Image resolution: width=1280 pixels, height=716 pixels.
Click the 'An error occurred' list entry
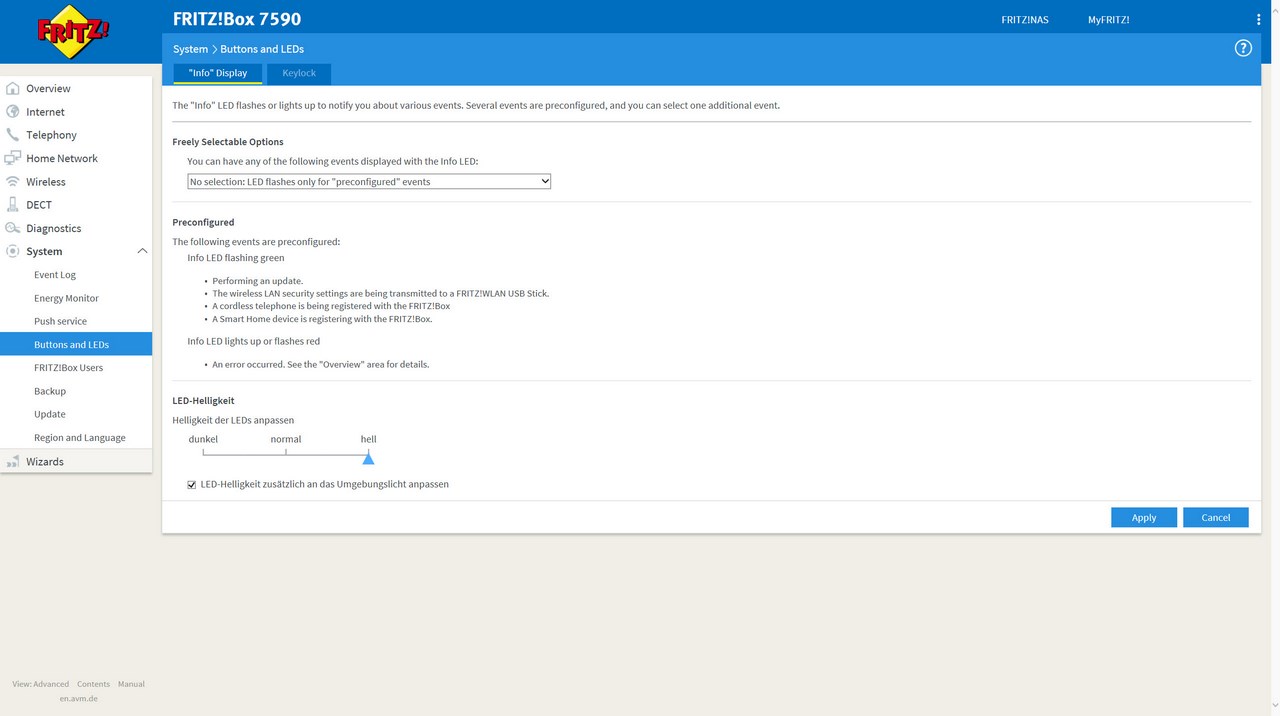[321, 365]
